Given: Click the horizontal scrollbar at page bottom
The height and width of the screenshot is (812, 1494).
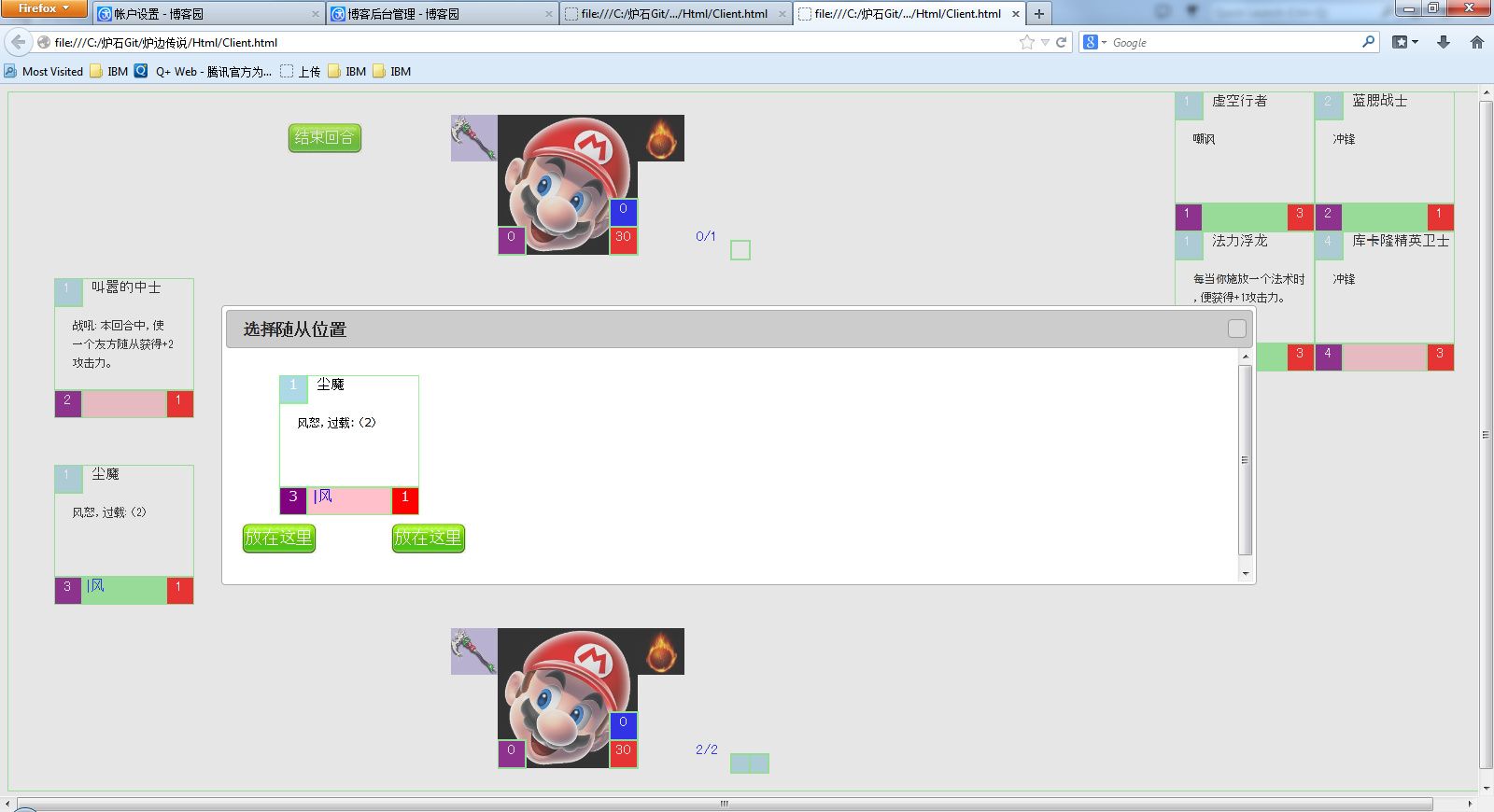Looking at the screenshot, I should (725, 804).
